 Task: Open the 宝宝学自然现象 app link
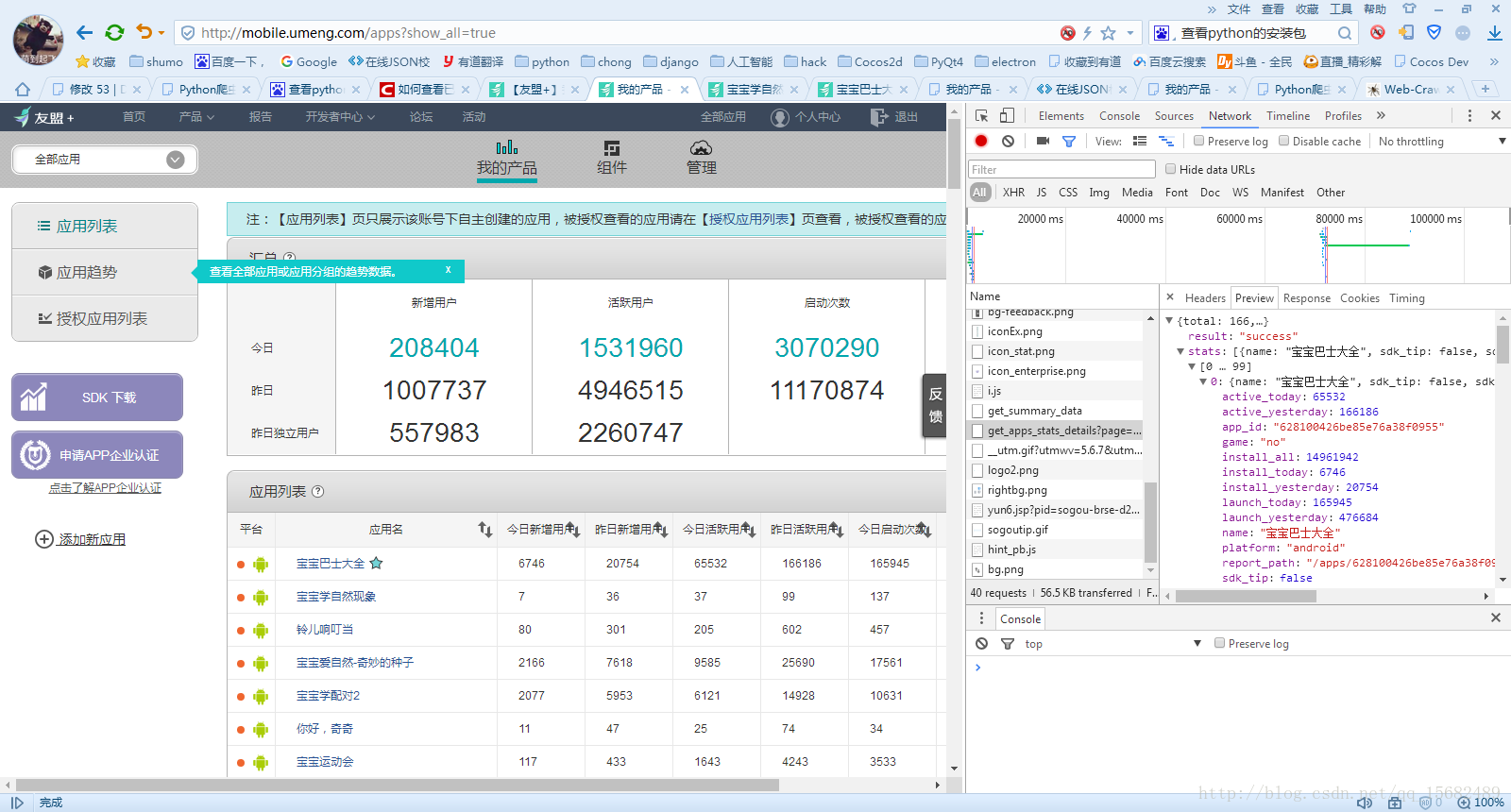point(336,596)
